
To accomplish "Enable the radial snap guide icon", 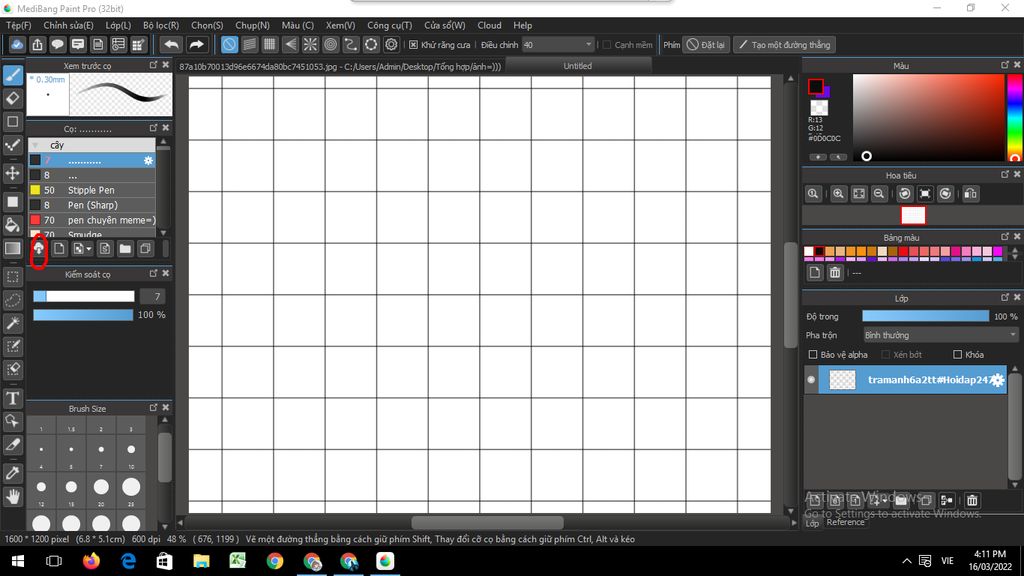I will click(310, 45).
